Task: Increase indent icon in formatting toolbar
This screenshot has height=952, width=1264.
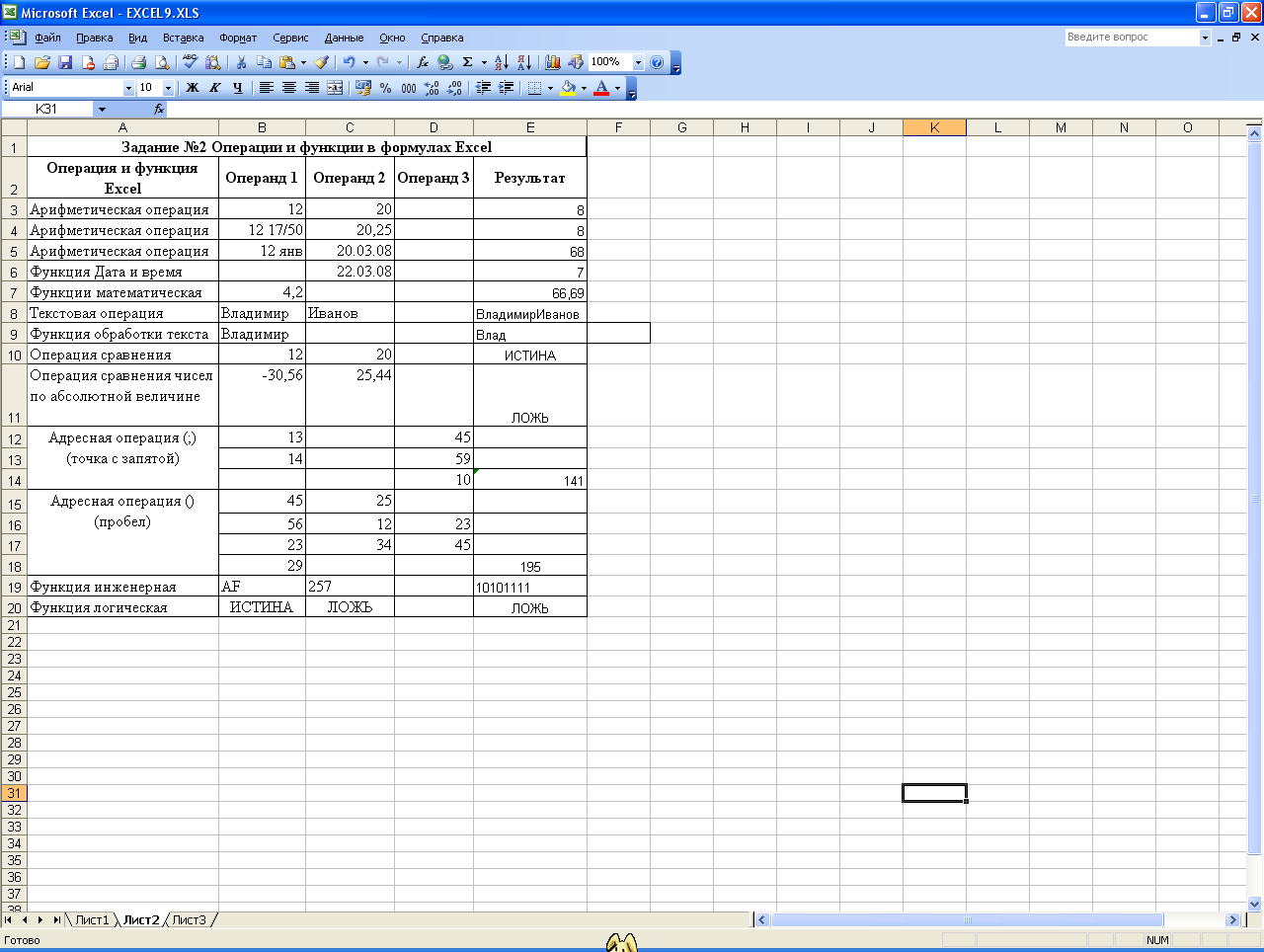Action: tap(506, 88)
